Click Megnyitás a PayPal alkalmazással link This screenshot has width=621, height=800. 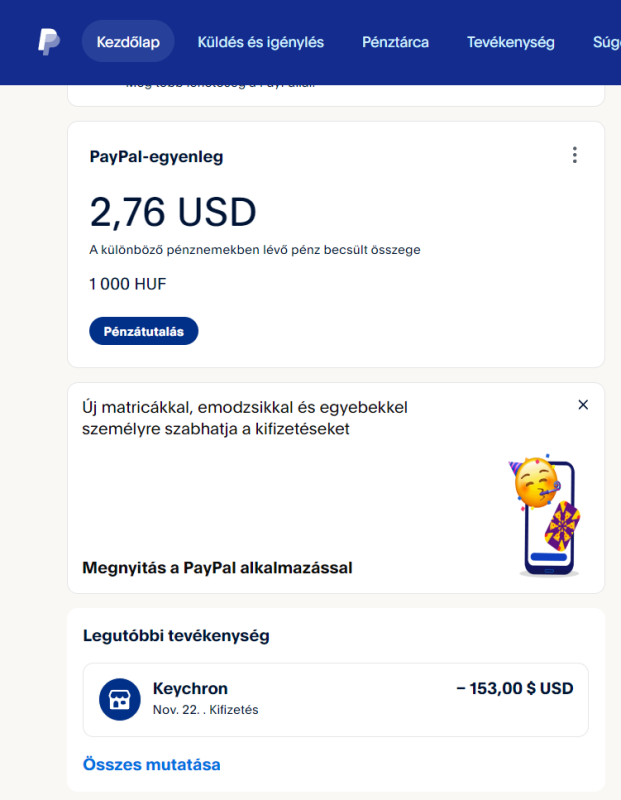click(x=217, y=568)
